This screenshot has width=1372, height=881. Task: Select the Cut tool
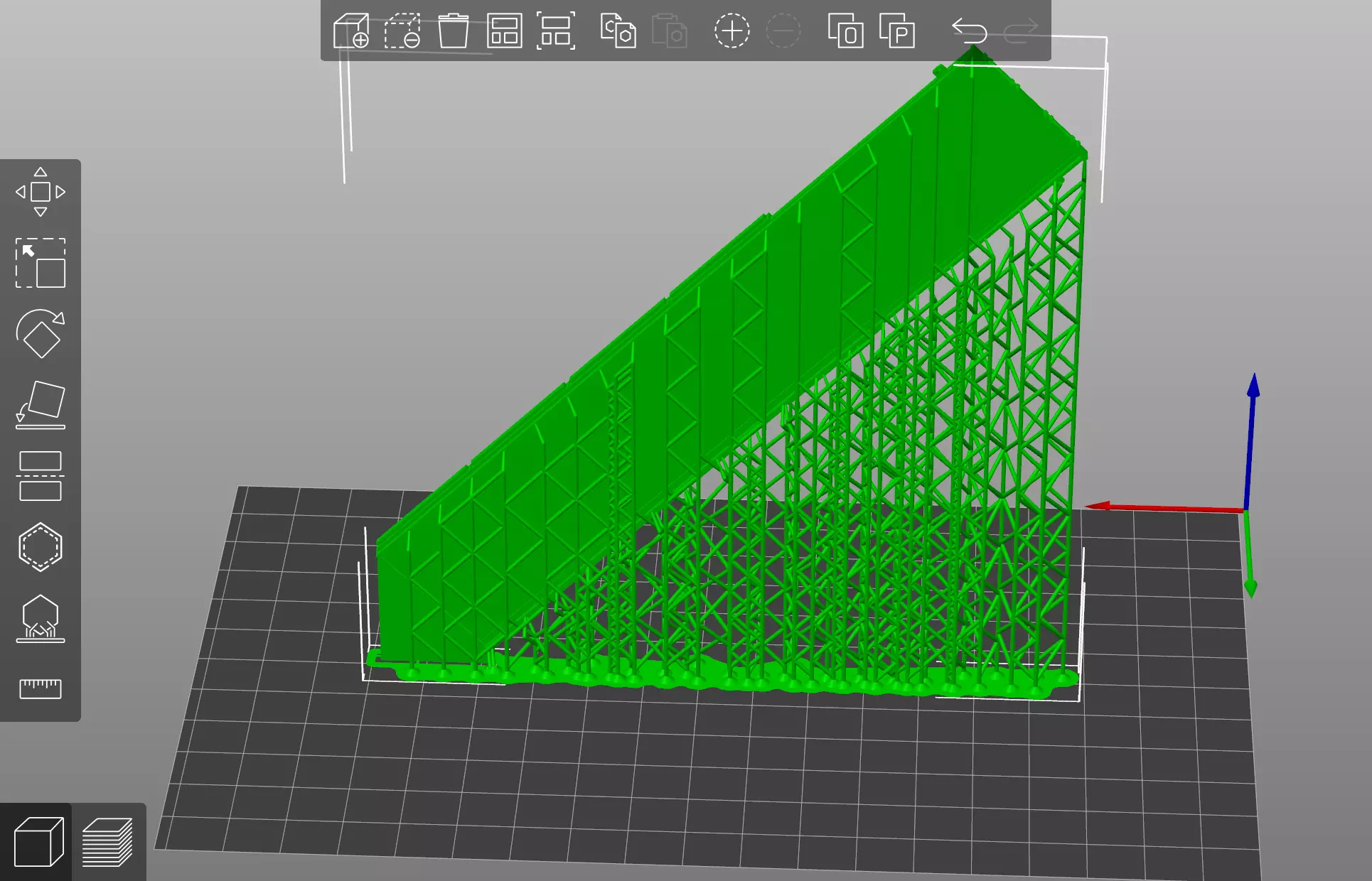(41, 476)
